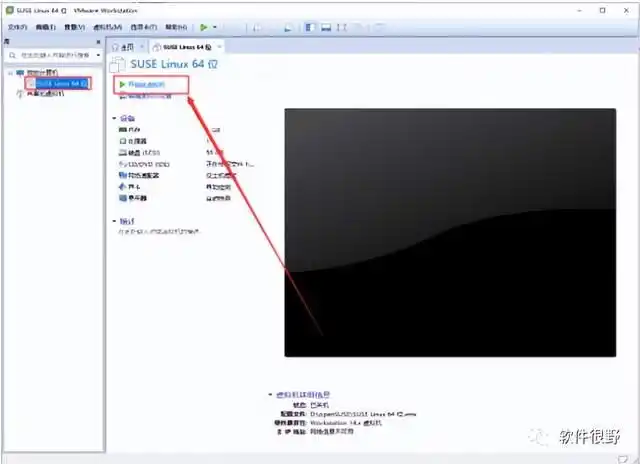This screenshot has height=464, width=640.
Task: Click the hard disk (SCSI) device icon
Action: click(x=122, y=153)
